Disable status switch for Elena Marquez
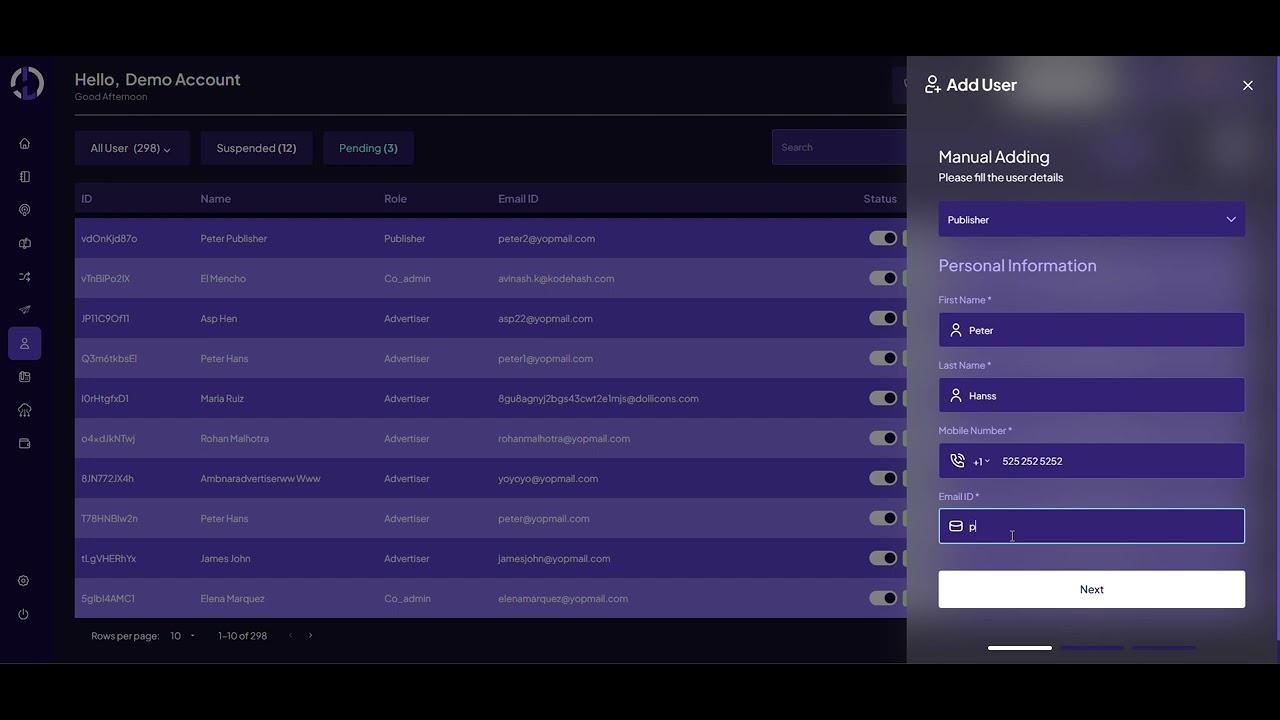Screen dimensions: 1280x720 click(x=882, y=599)
